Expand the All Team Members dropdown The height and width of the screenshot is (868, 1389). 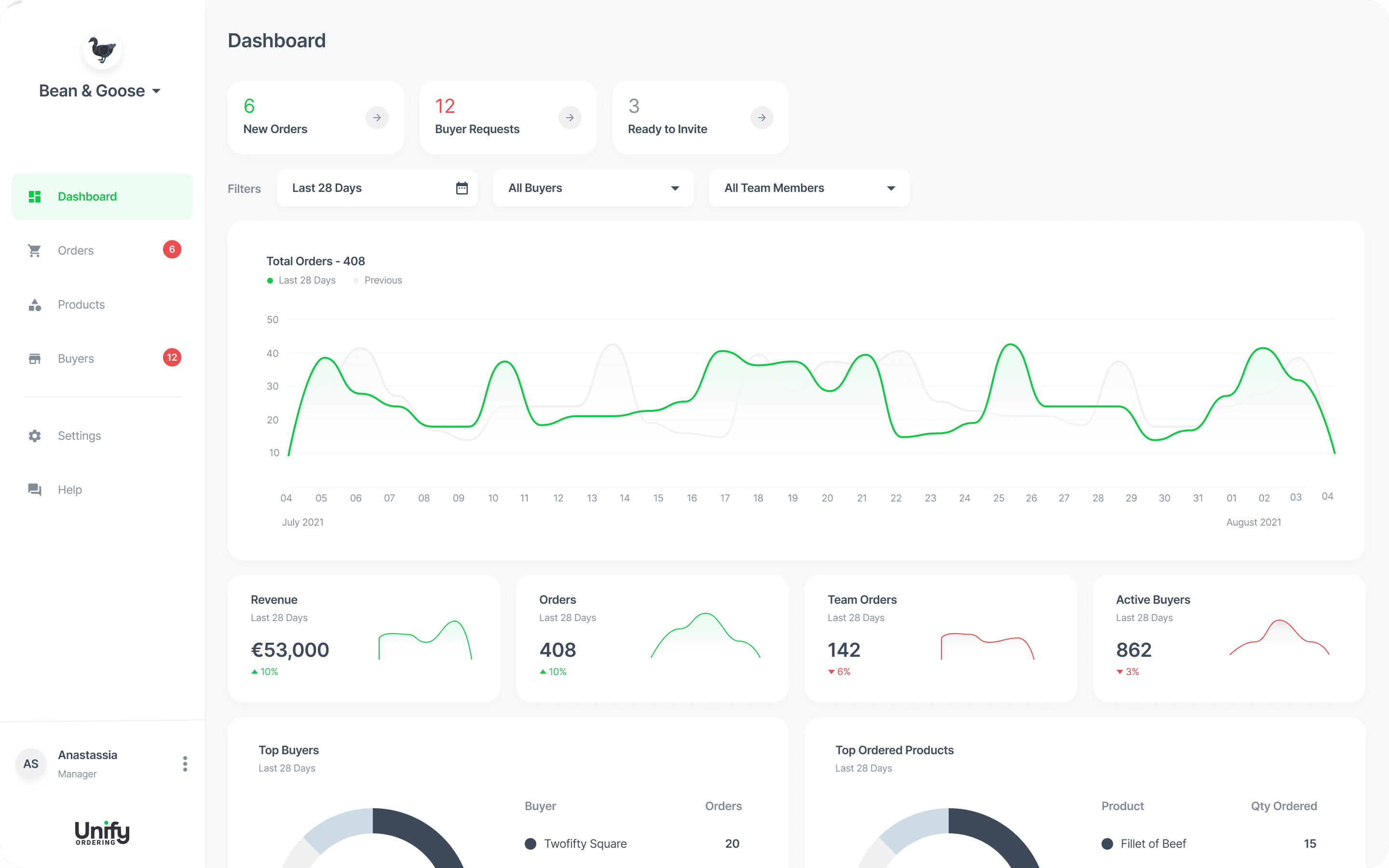click(x=809, y=188)
